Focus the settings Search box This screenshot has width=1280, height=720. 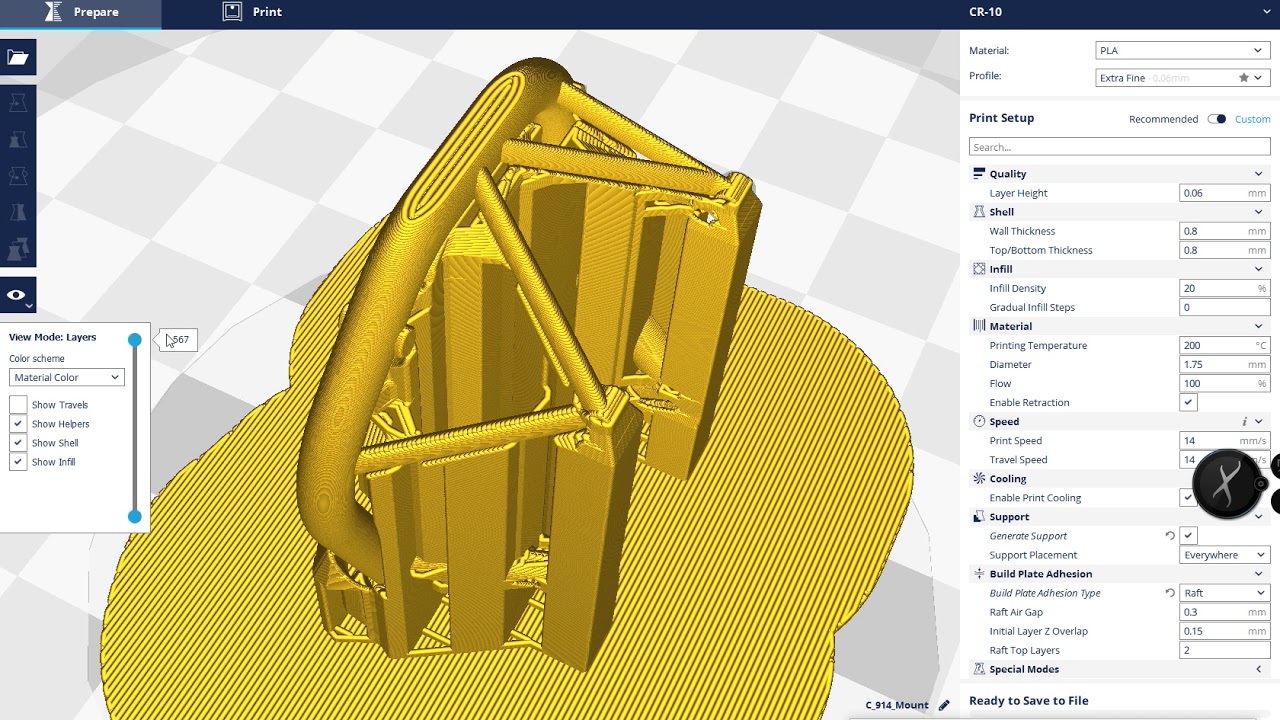click(1120, 147)
